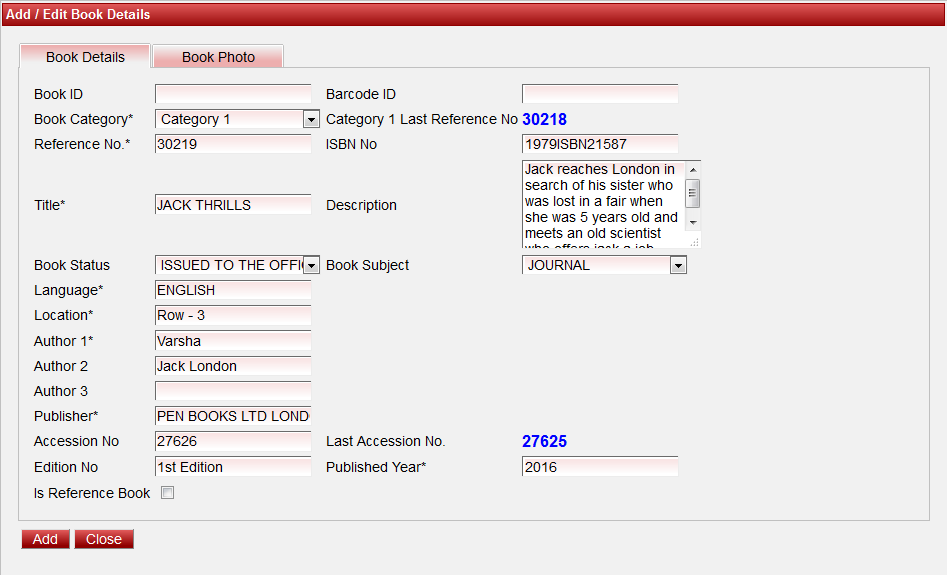Focus the Book ID input field
This screenshot has height=575, width=947.
tap(233, 94)
